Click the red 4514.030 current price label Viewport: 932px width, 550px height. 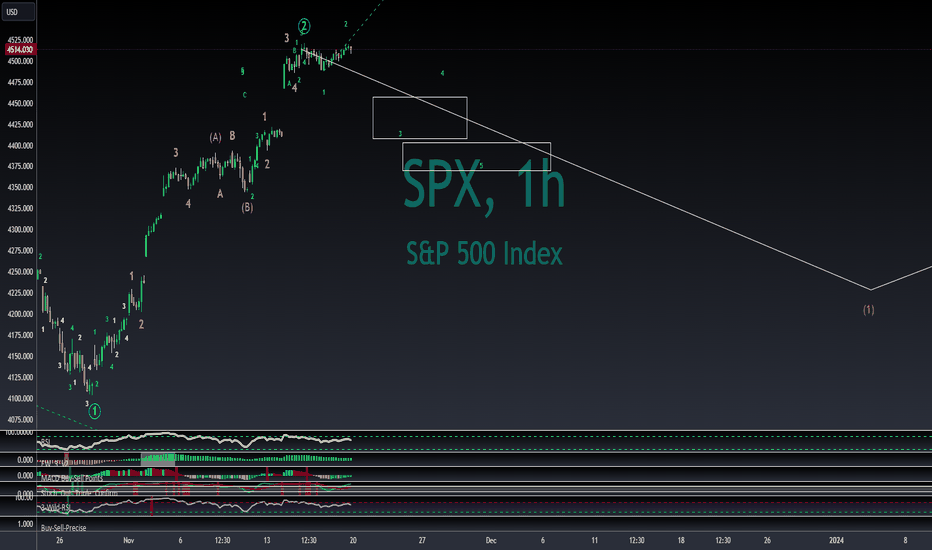(x=20, y=49)
